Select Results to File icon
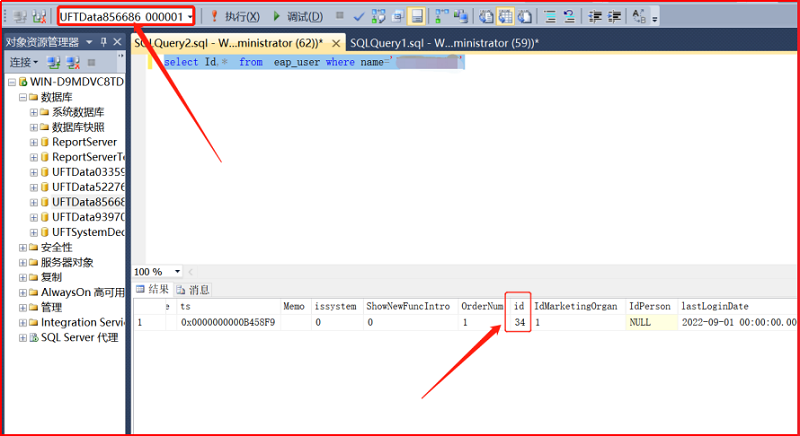The image size is (800, 436). (x=524, y=17)
